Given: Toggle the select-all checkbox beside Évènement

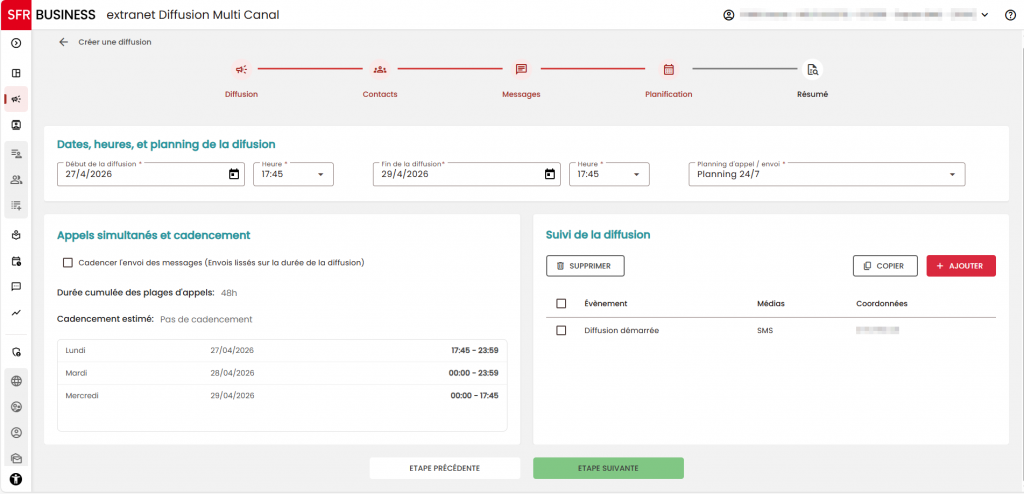Looking at the screenshot, I should pos(561,303).
